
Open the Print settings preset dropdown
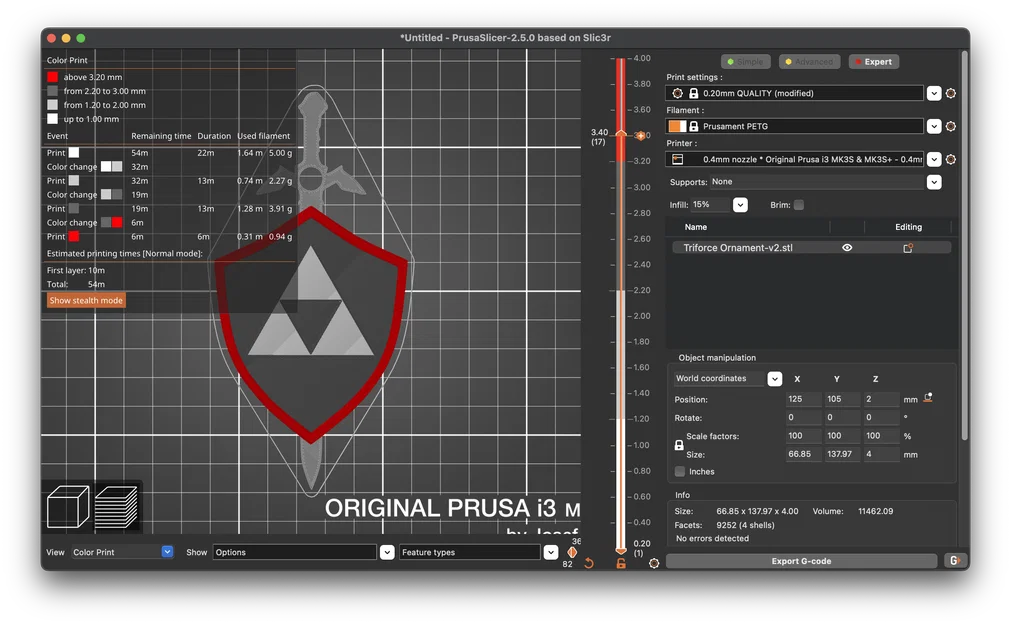[934, 94]
